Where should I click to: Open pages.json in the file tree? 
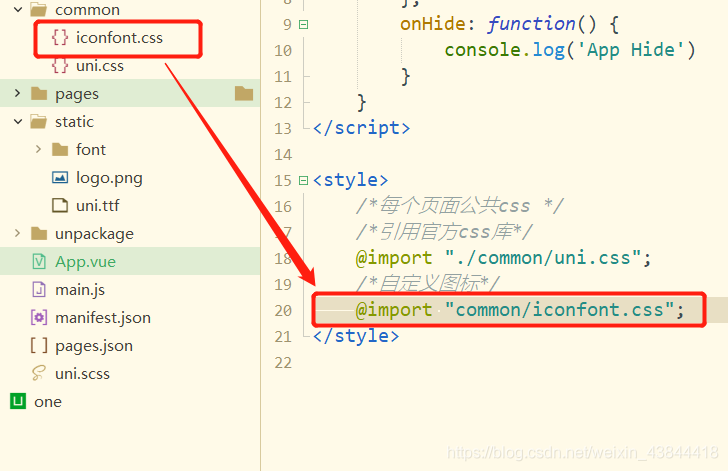(x=94, y=346)
